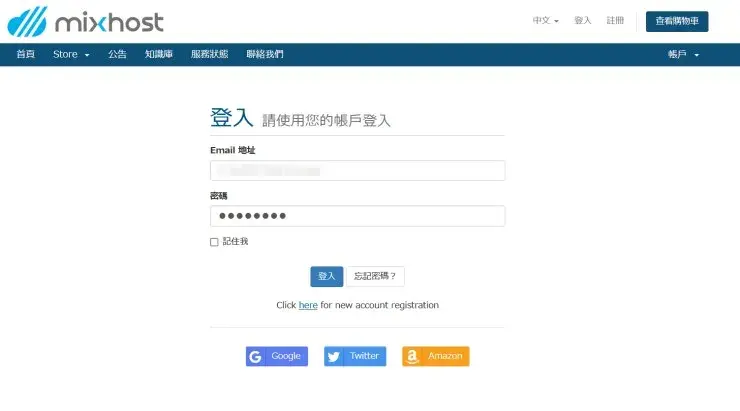740x411 pixels.
Task: Sign in with the Amazon button
Action: (436, 356)
